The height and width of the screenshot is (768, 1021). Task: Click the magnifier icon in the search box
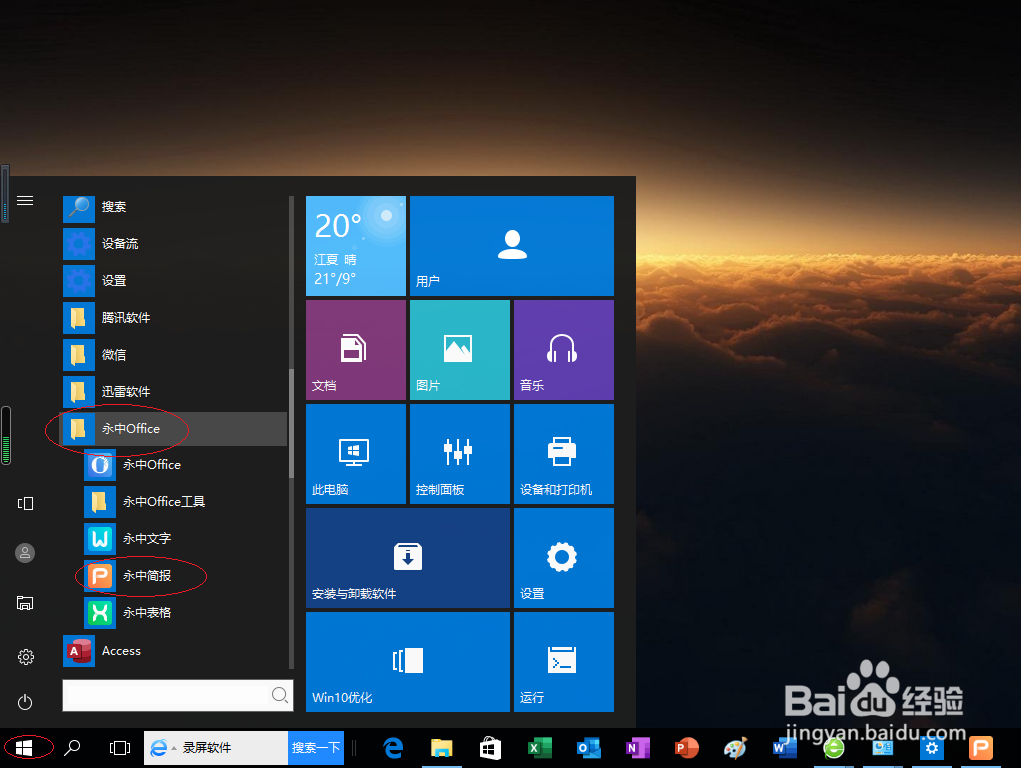click(279, 695)
